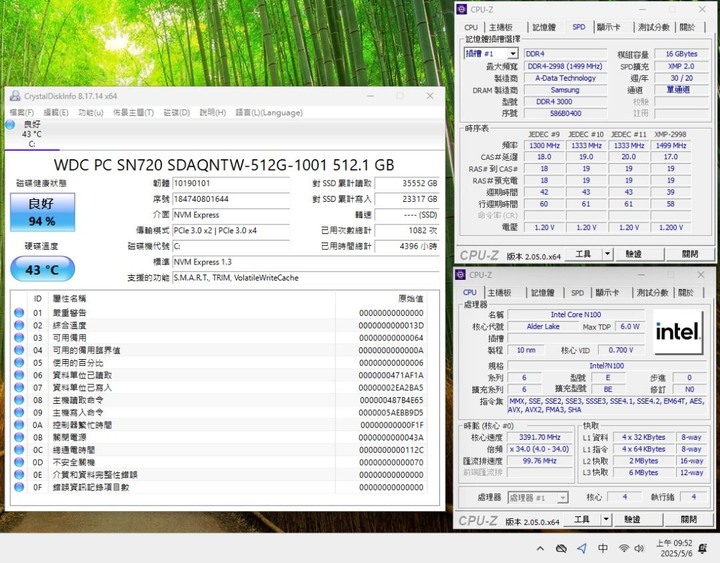Switch to 記憶體 tab in the SPD CPU-Z window
720x563 pixels.
pos(544,28)
